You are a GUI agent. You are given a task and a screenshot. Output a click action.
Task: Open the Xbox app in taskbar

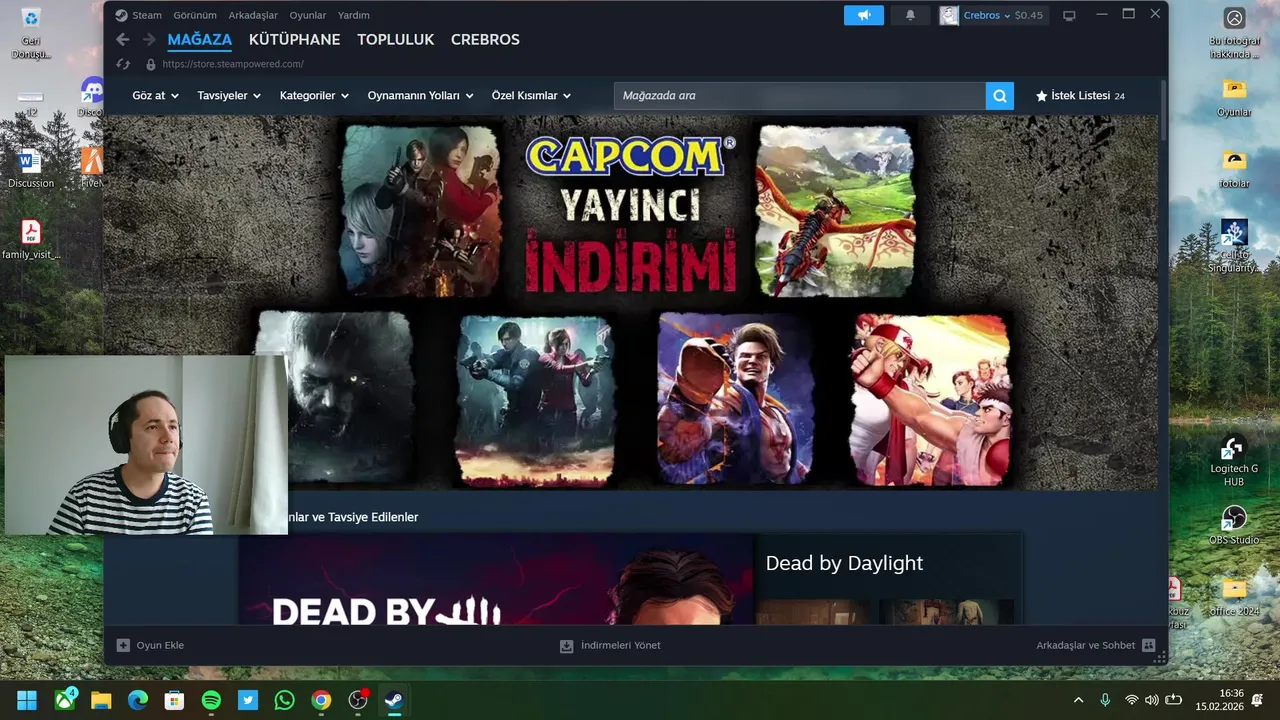pos(66,700)
